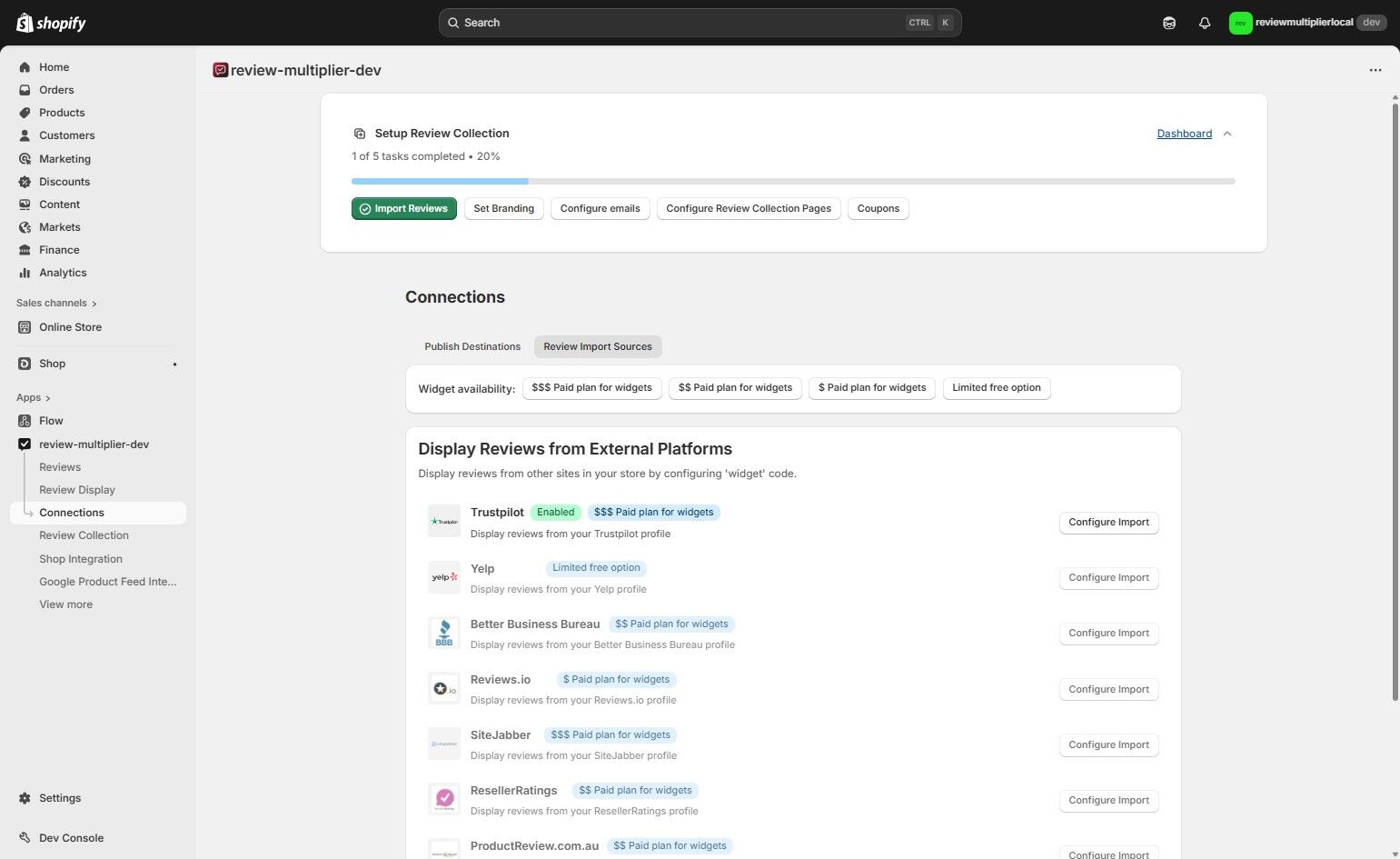Expand the Apps section chevron
This screenshot has width=1400, height=859.
point(47,398)
